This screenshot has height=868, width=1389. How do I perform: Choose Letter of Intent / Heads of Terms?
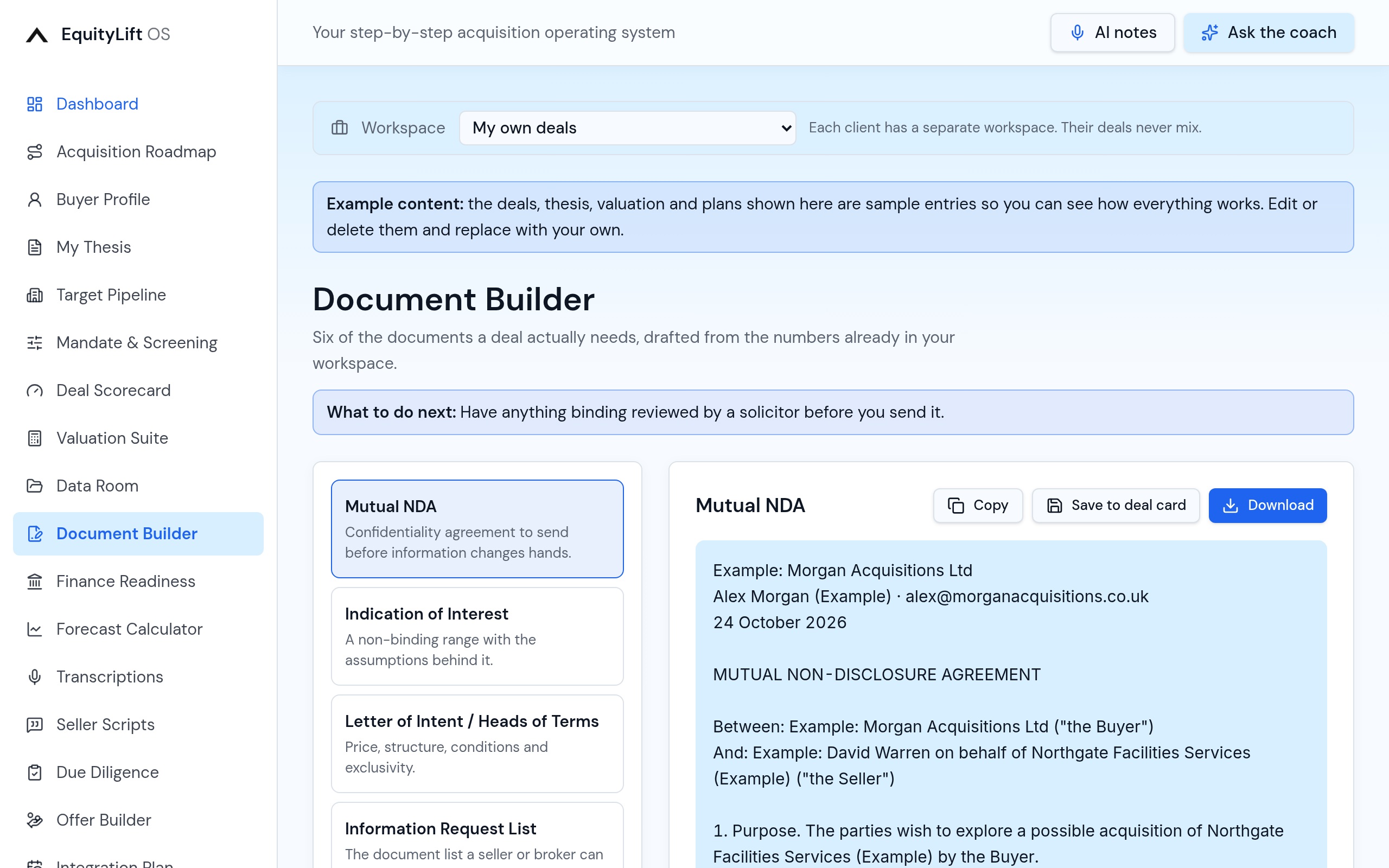pyautogui.click(x=477, y=743)
